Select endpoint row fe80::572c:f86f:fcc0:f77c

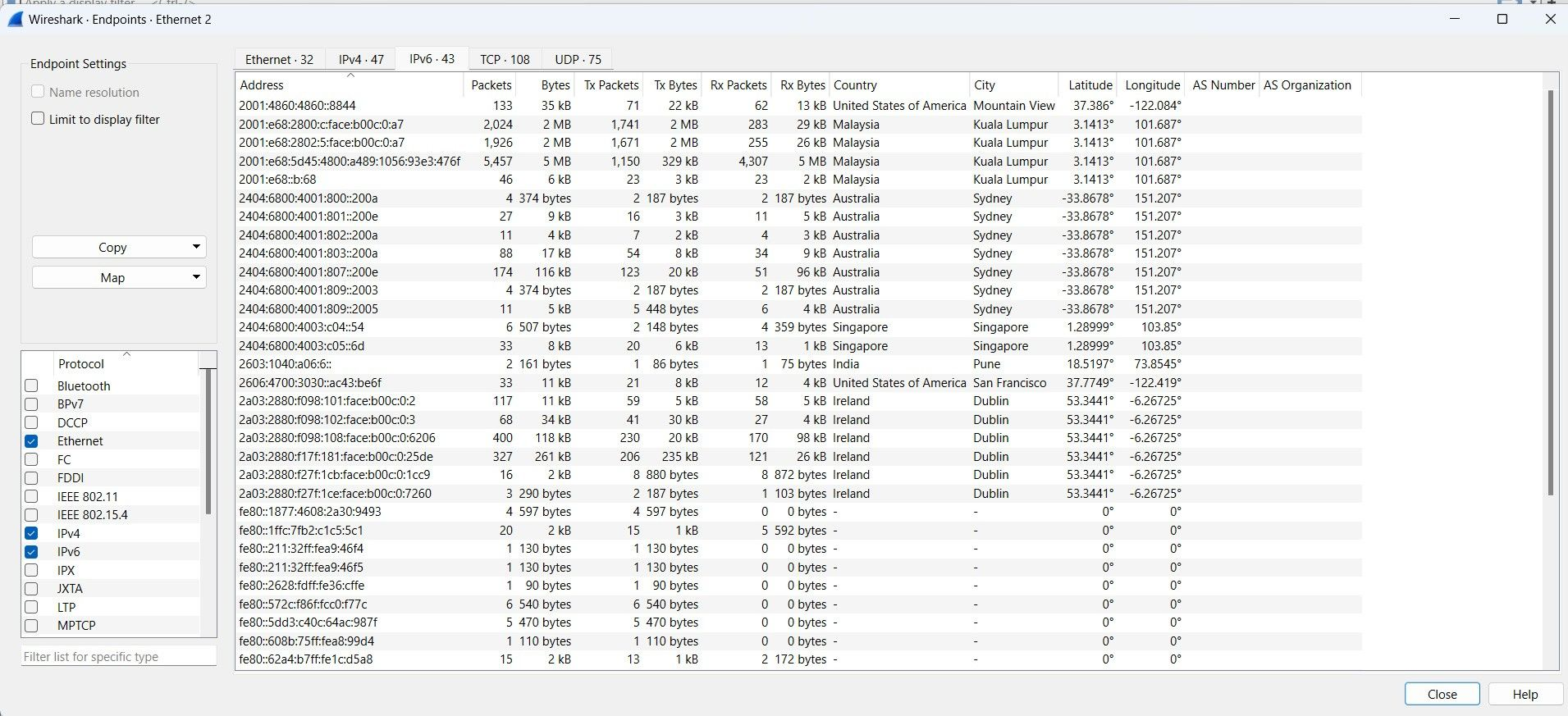click(798, 604)
